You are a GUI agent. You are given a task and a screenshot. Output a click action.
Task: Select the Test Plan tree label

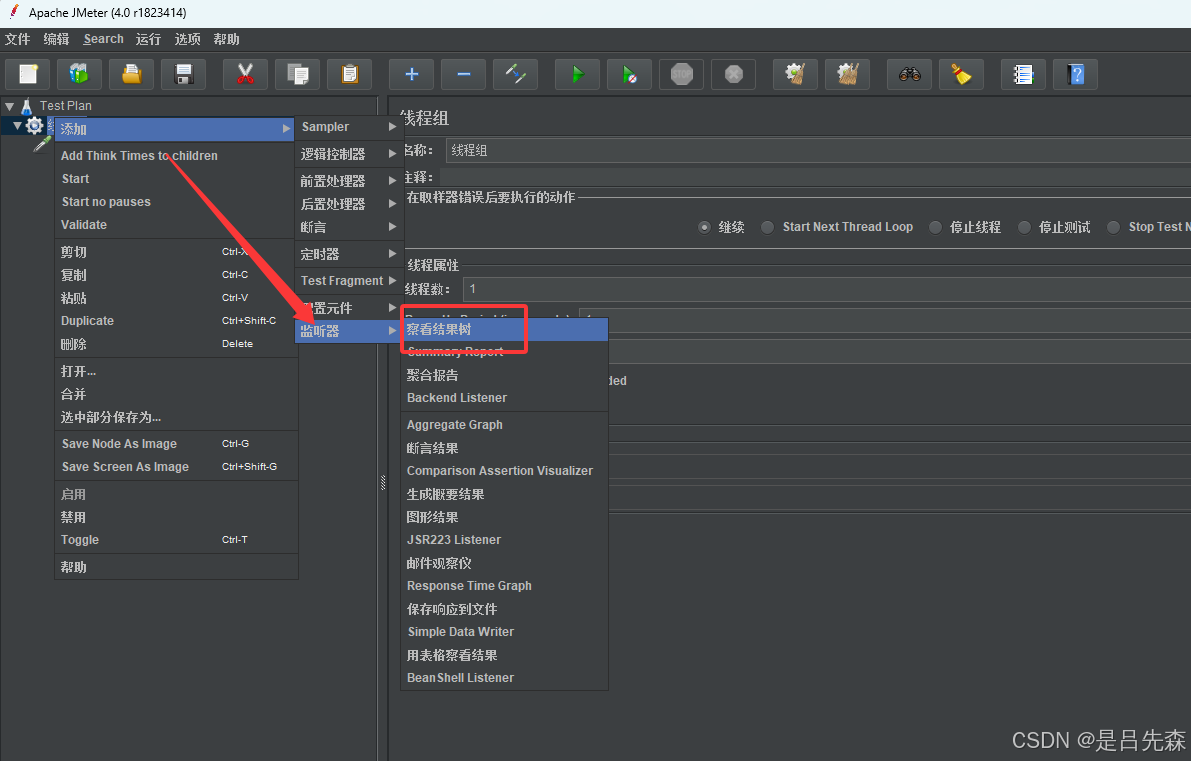click(65, 106)
